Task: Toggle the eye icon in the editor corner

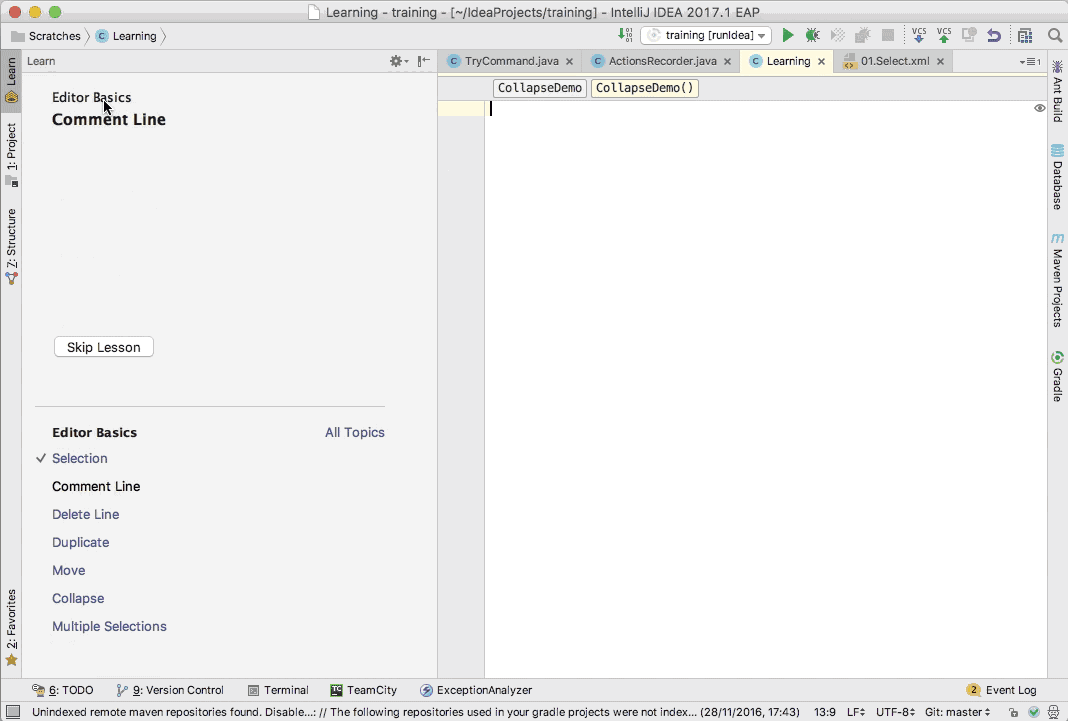Action: [1039, 108]
